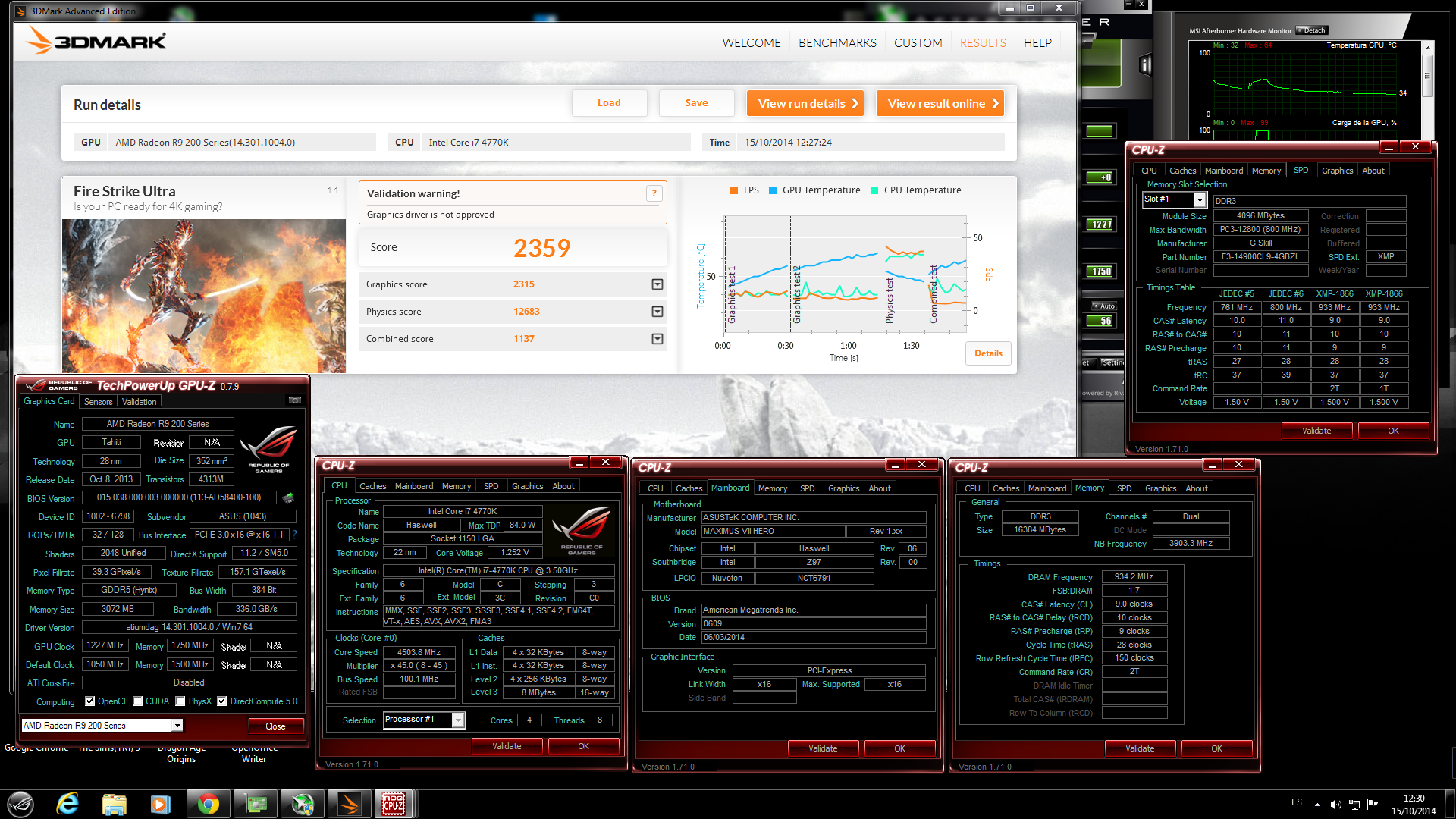Open the BENCHMARKS section in 3DMark
Screen dimensions: 1456x819
(837, 42)
